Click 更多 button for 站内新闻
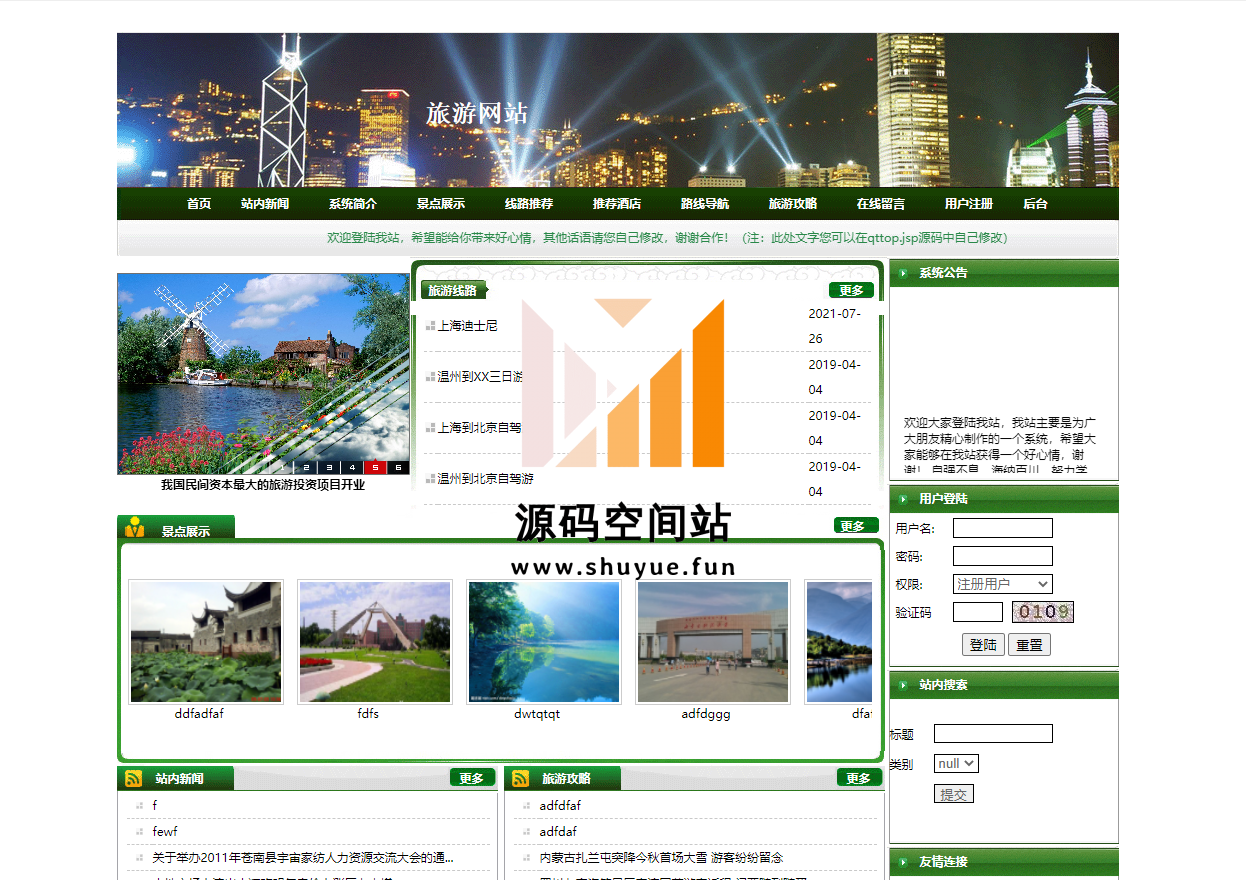The width and height of the screenshot is (1246, 880). [472, 778]
